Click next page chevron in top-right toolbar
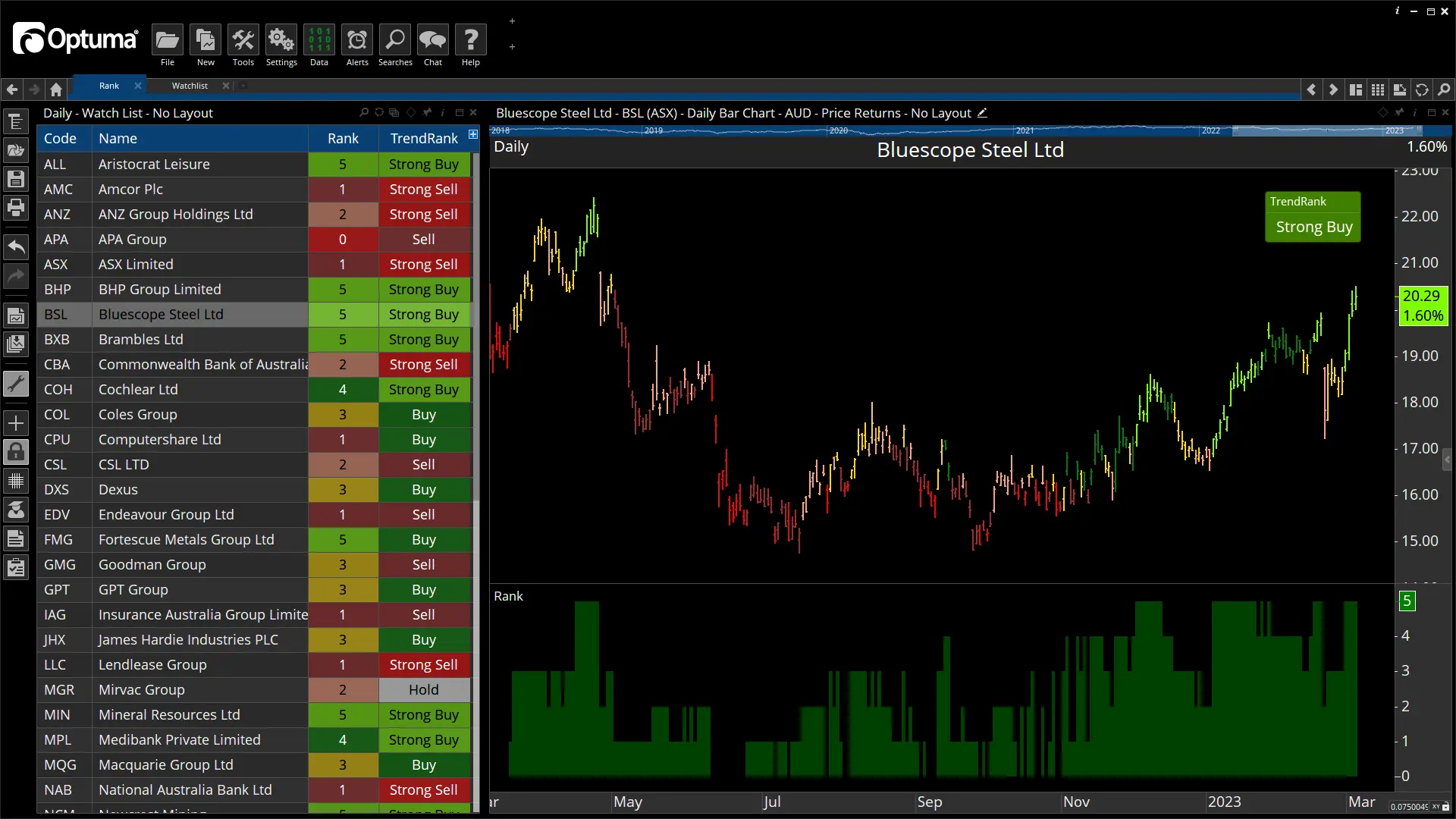Viewport: 1456px width, 819px height. [x=1334, y=89]
